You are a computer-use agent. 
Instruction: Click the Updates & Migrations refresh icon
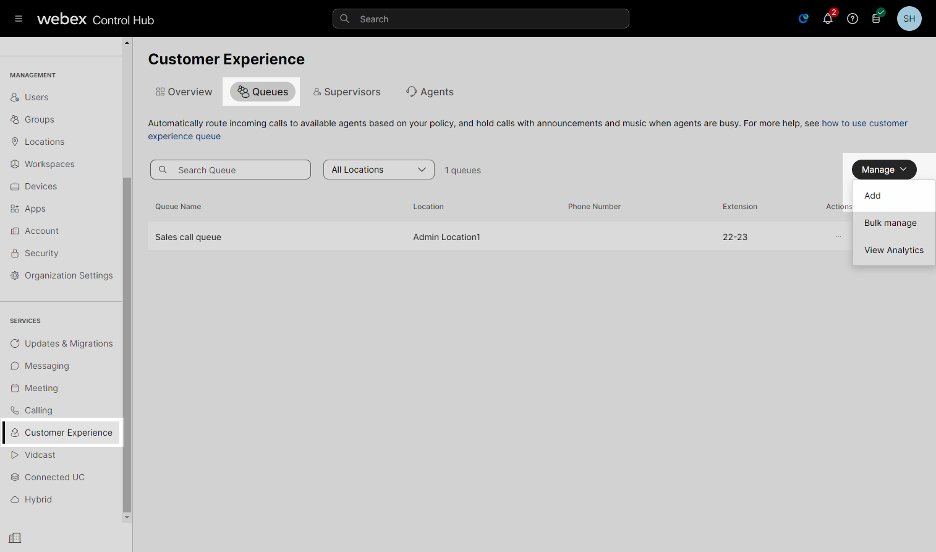coord(15,343)
